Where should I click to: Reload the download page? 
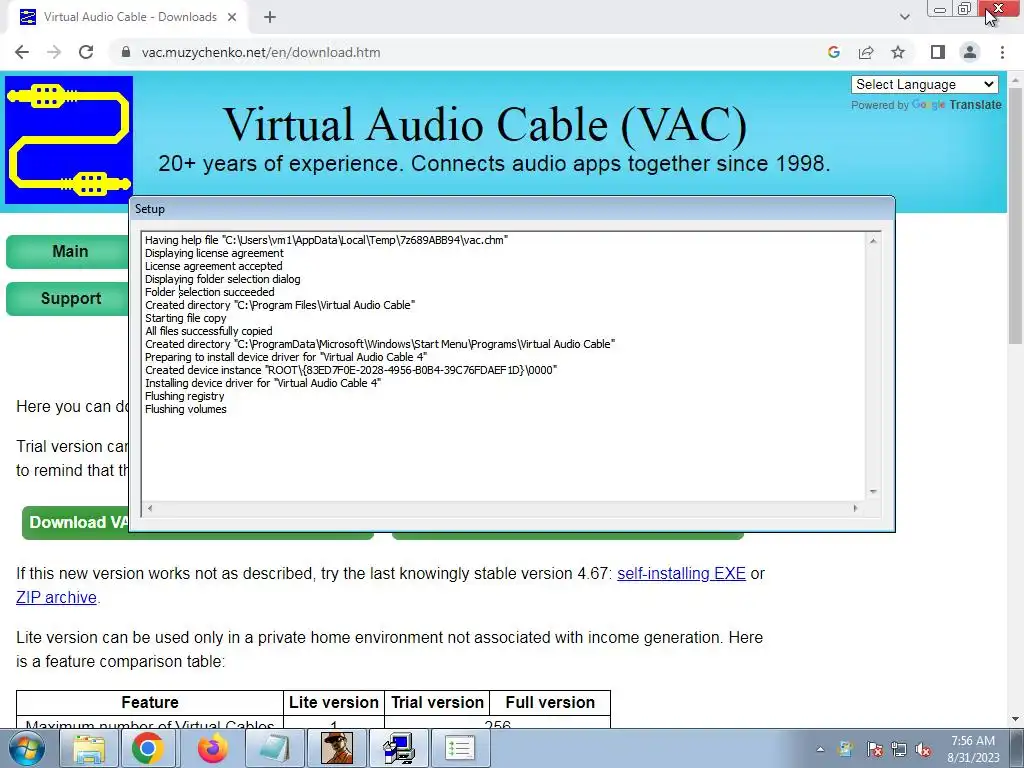tap(86, 52)
